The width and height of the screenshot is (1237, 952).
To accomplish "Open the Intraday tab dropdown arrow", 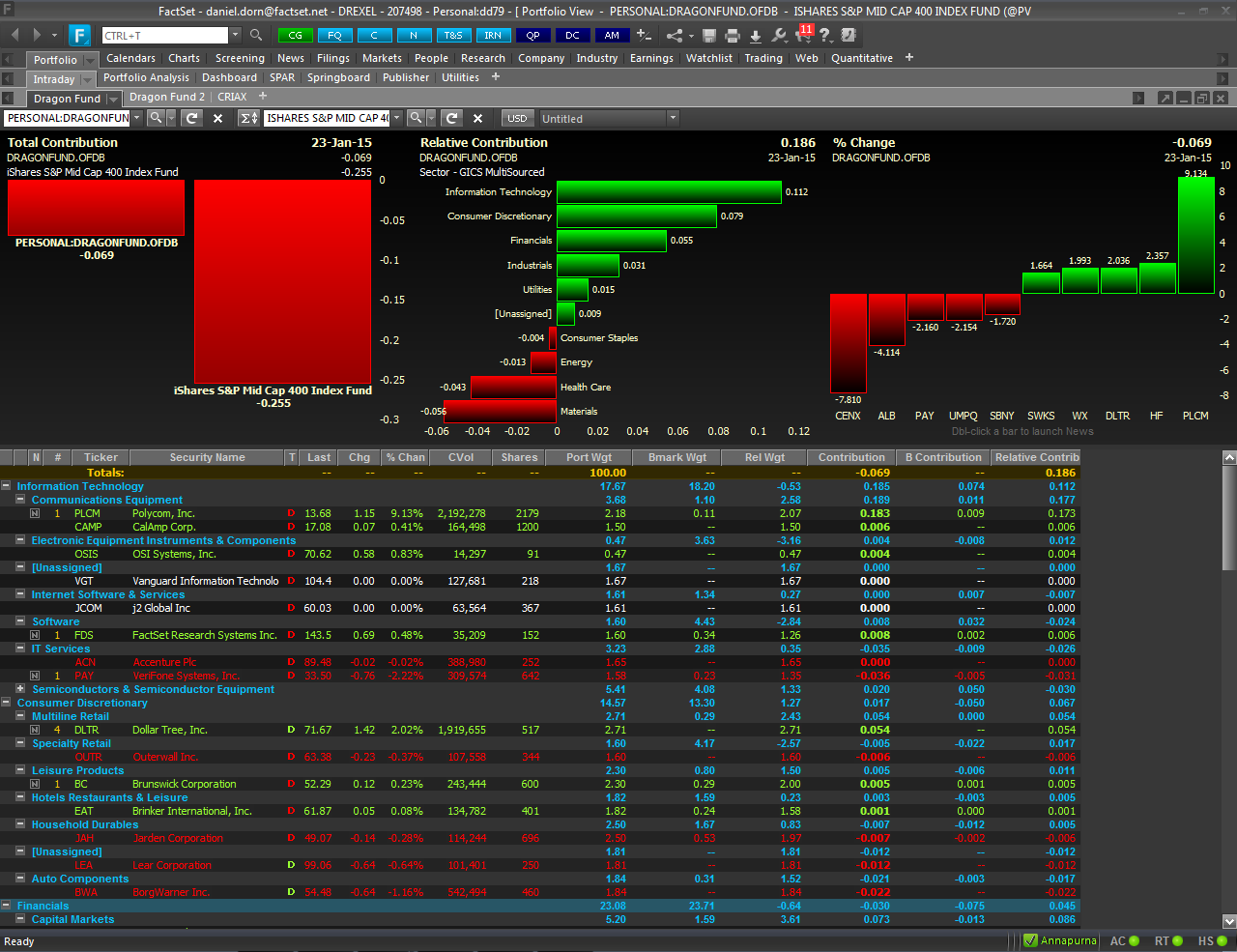I will coord(88,79).
